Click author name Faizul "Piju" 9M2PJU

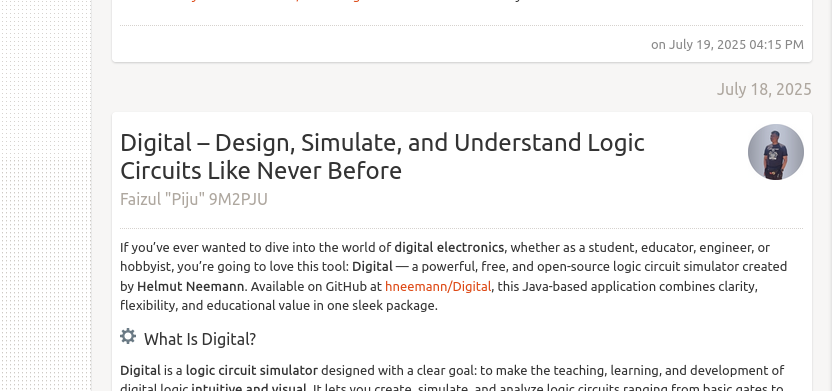[194, 199]
